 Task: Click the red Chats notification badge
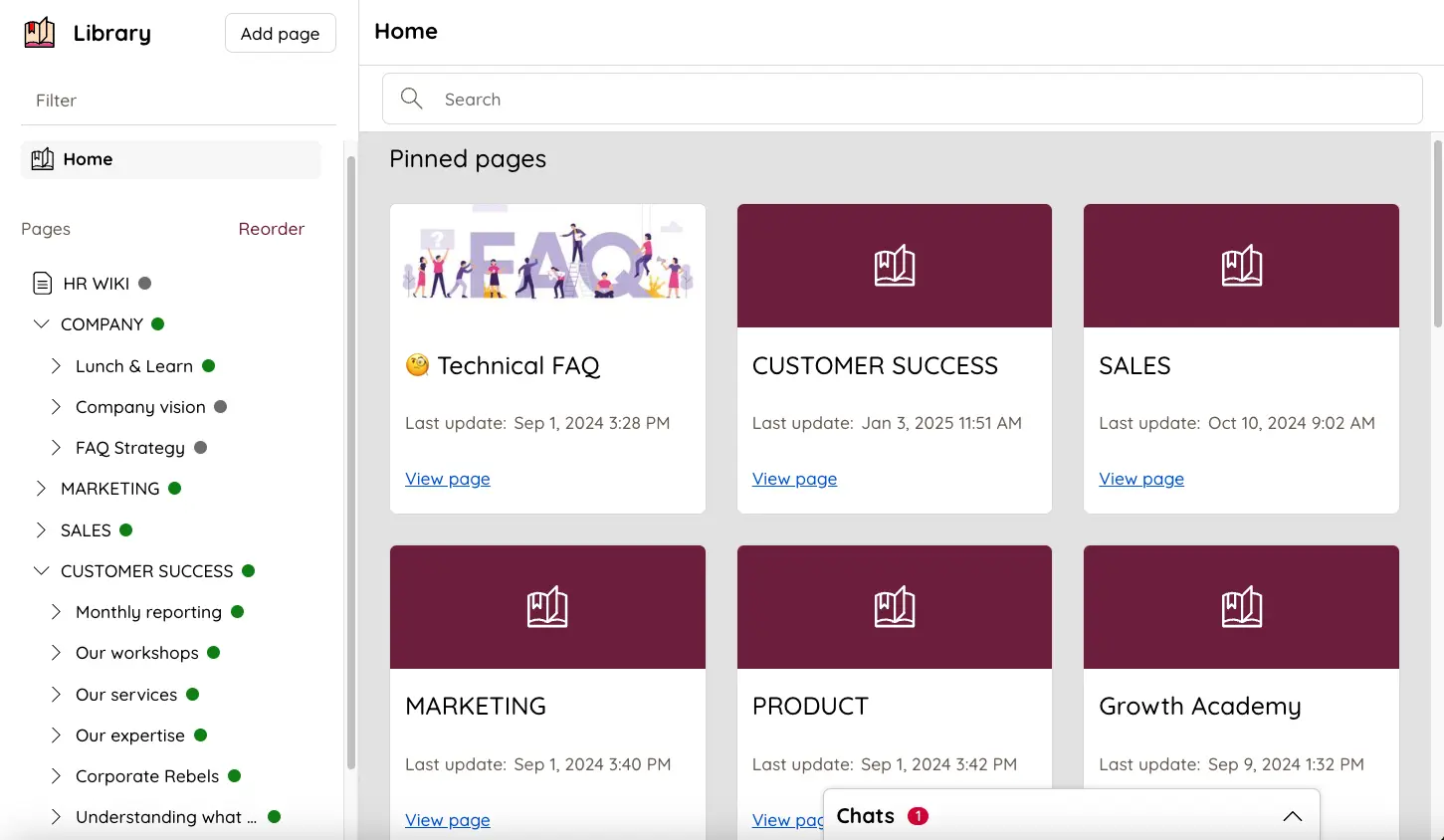click(x=918, y=816)
